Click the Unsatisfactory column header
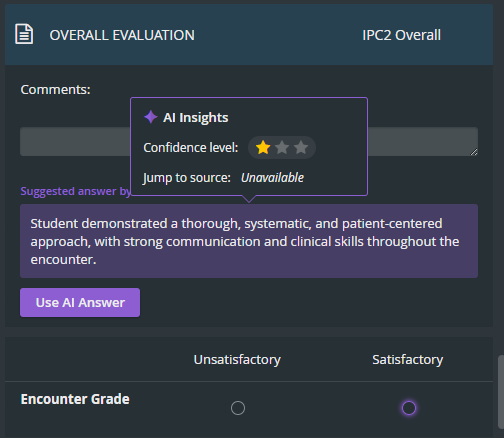 [237, 360]
